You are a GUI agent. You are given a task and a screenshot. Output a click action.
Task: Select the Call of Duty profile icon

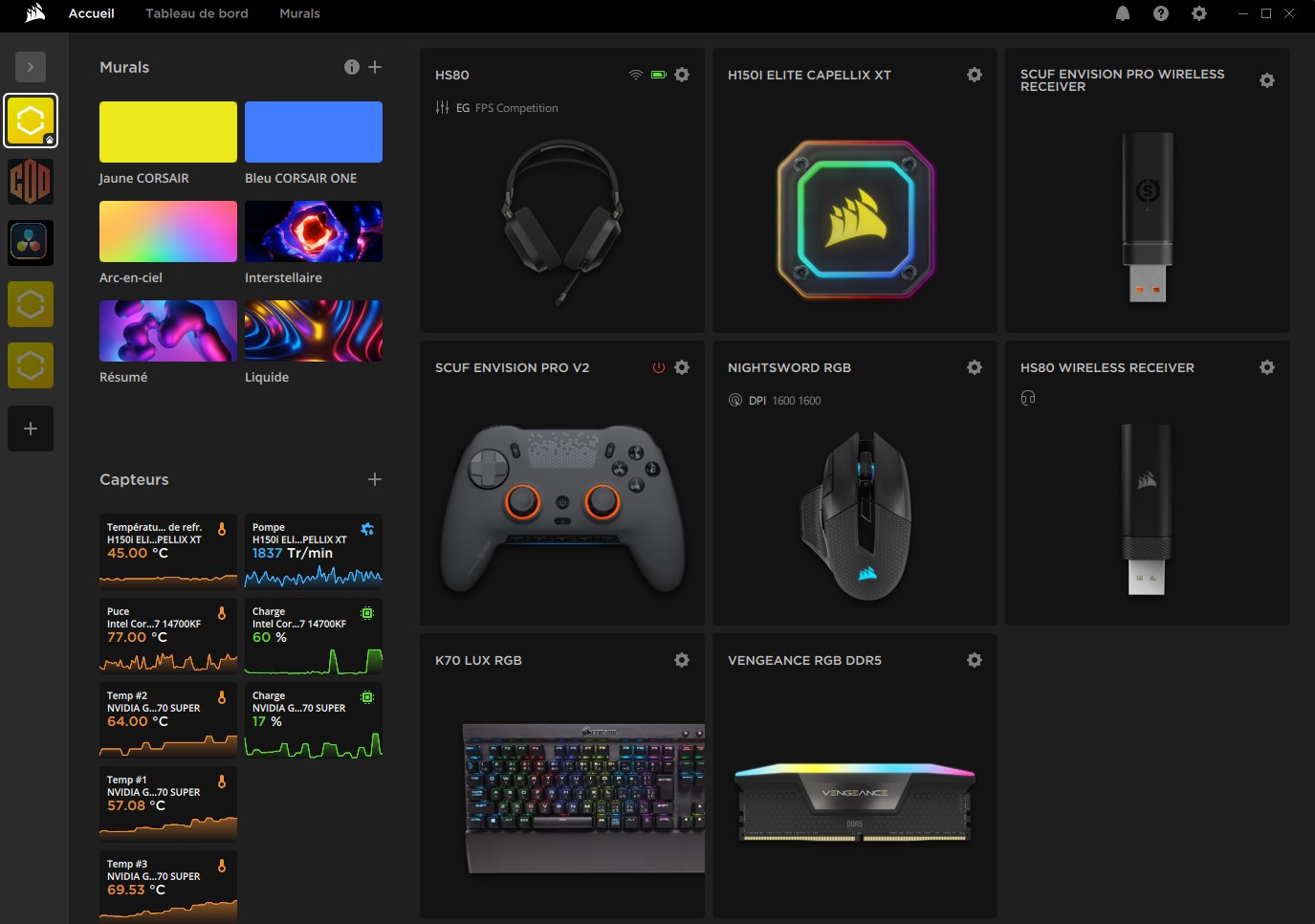pyautogui.click(x=31, y=182)
